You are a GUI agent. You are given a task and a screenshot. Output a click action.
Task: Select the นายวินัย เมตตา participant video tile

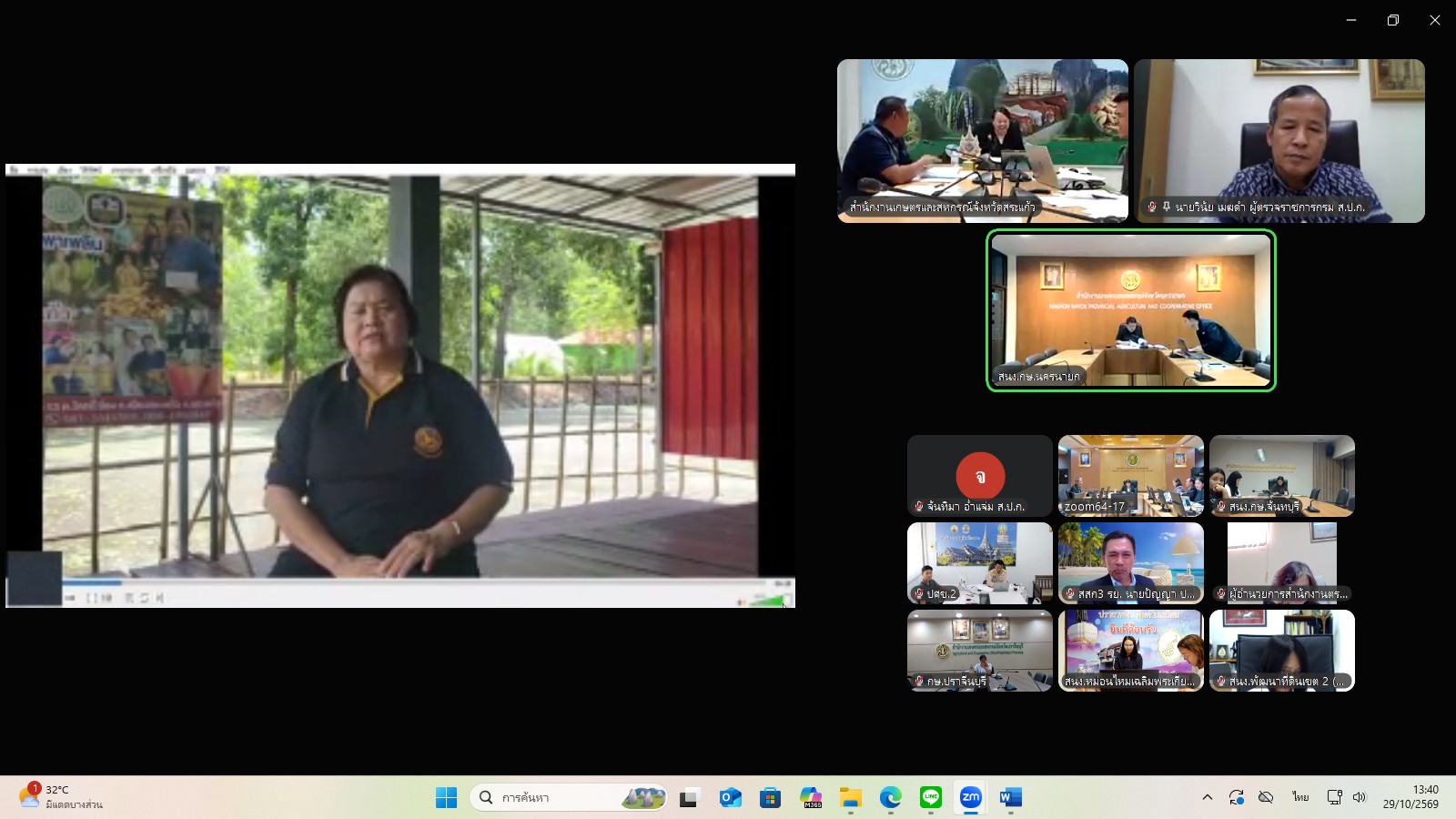[x=1279, y=141]
